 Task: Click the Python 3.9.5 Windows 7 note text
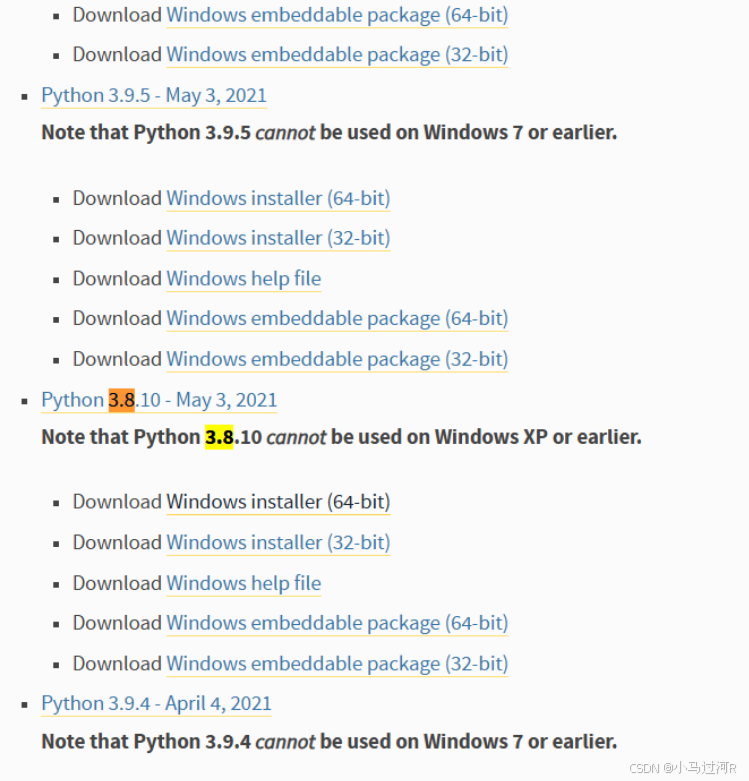click(x=329, y=132)
